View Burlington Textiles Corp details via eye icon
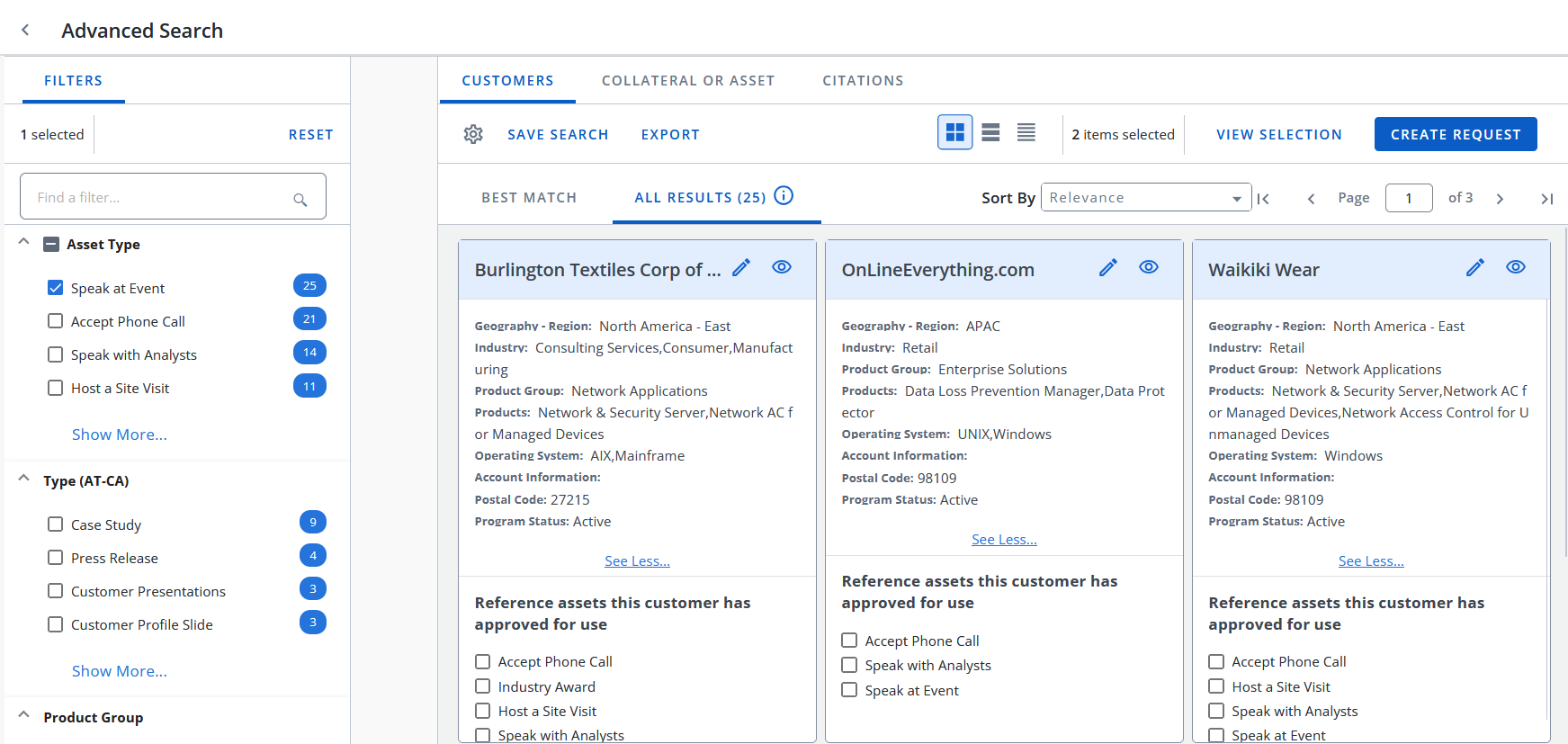 [x=782, y=267]
